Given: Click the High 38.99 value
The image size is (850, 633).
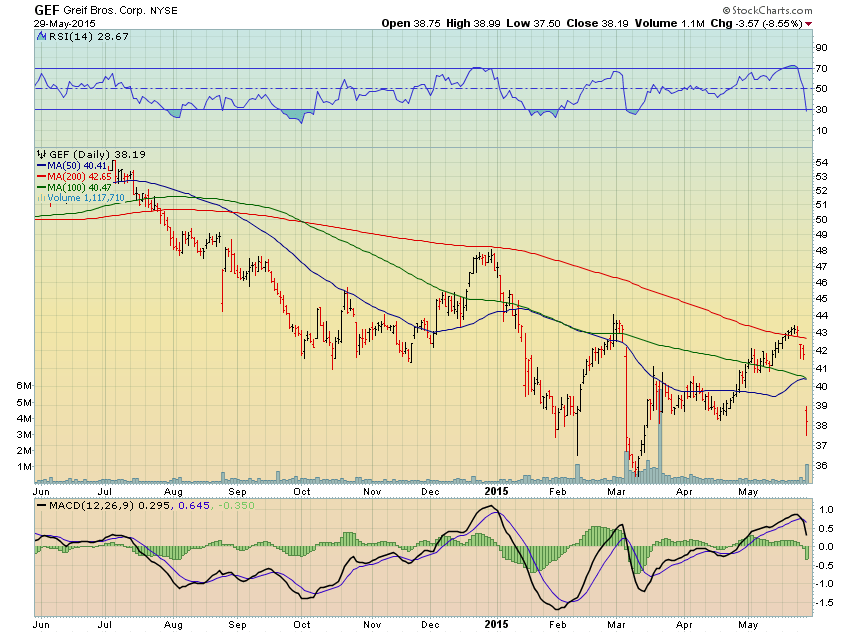Looking at the screenshot, I should (473, 23).
